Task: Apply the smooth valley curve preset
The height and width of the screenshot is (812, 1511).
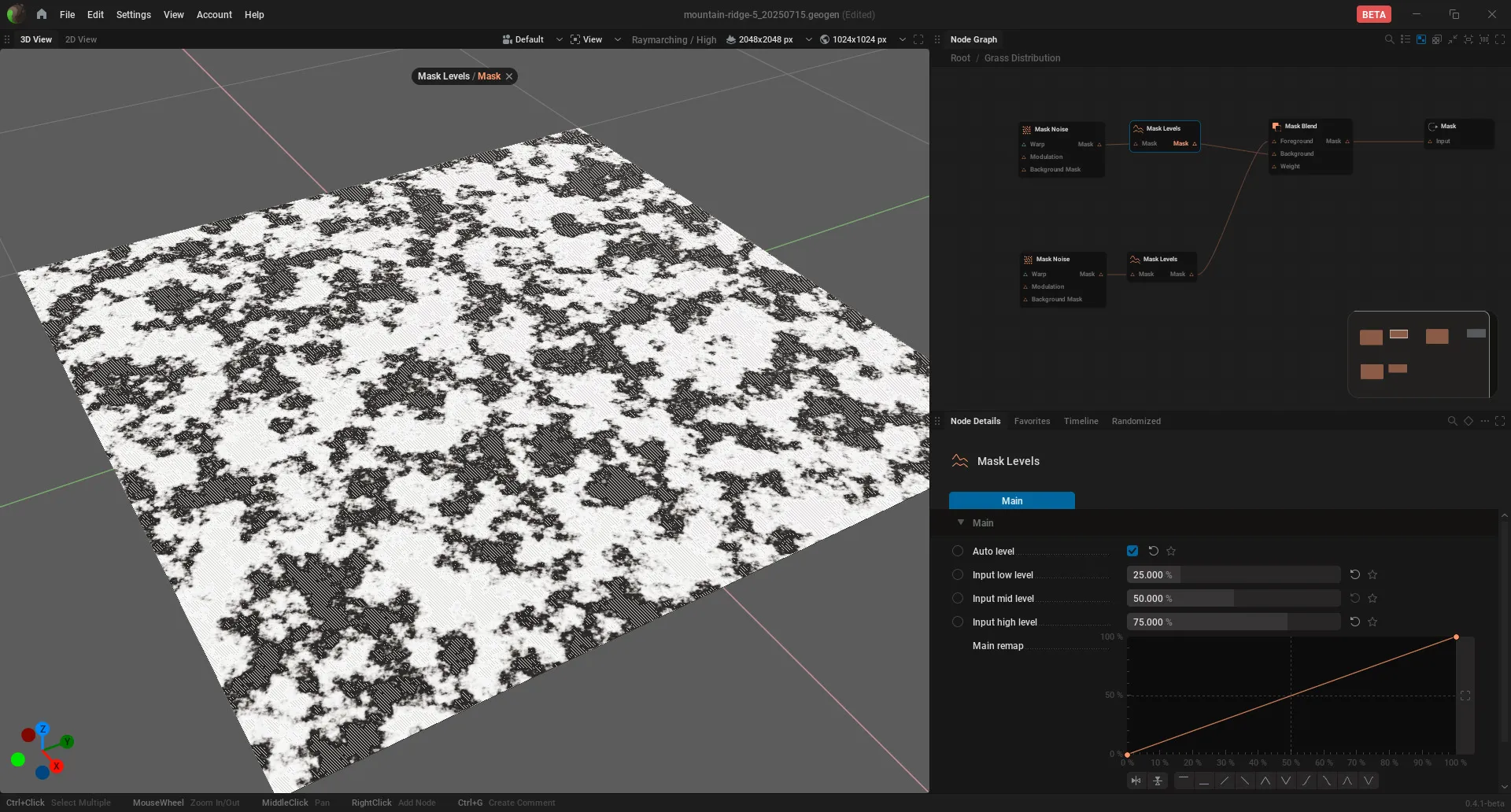Action: 1369,781
